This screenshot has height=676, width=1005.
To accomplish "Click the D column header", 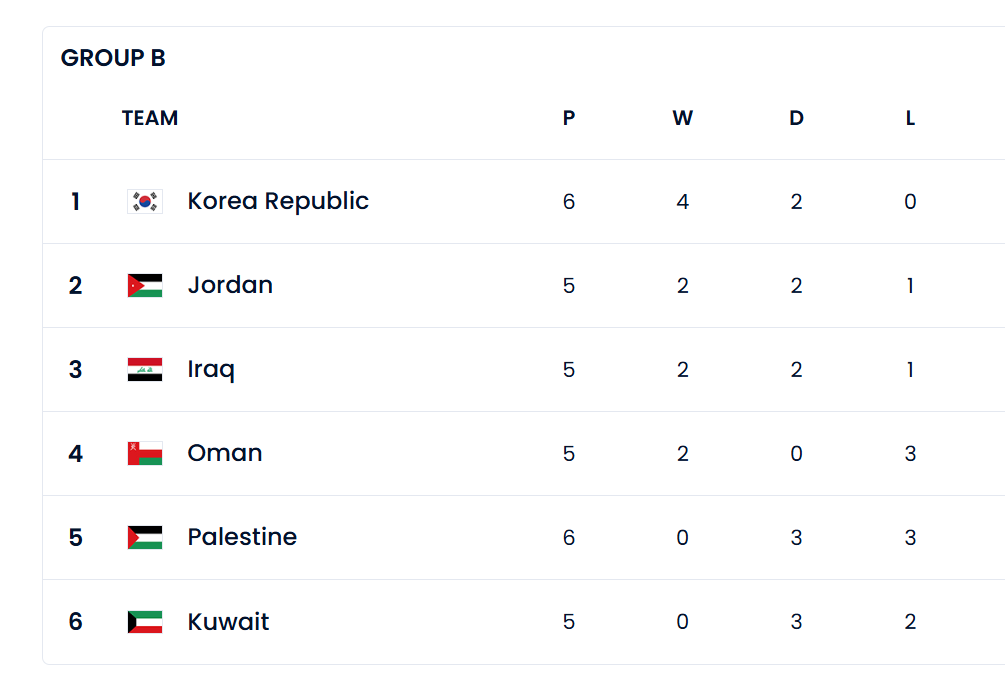I will (x=796, y=118).
